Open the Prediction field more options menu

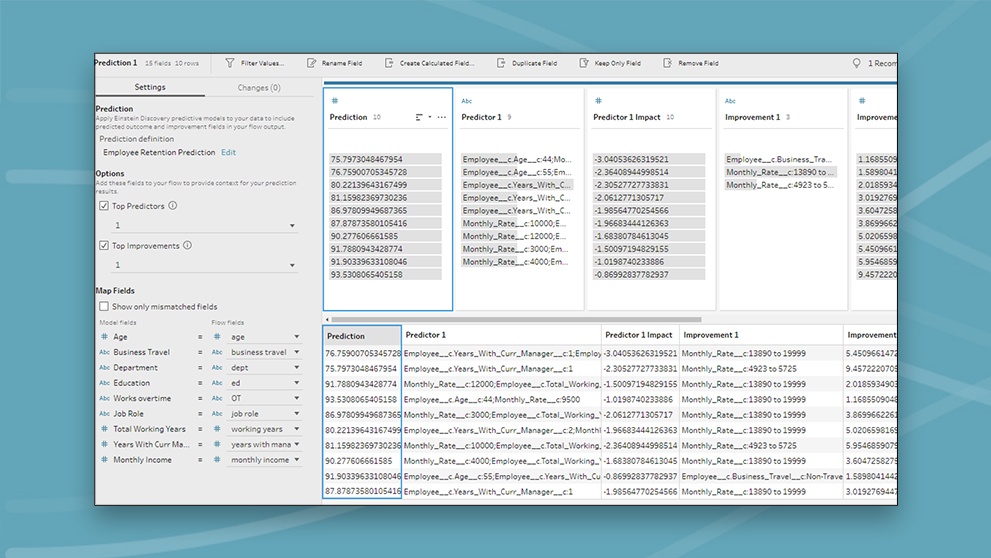442,117
